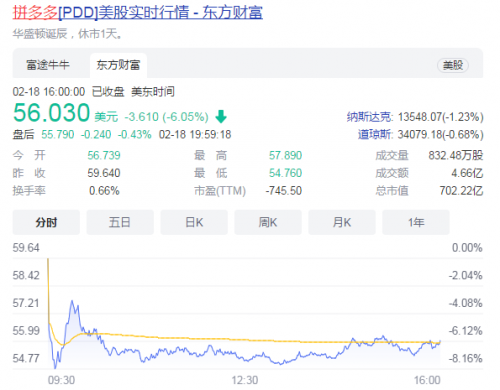500x390 pixels.
Task: Click the 12:30 time axis label
Action: [245, 380]
